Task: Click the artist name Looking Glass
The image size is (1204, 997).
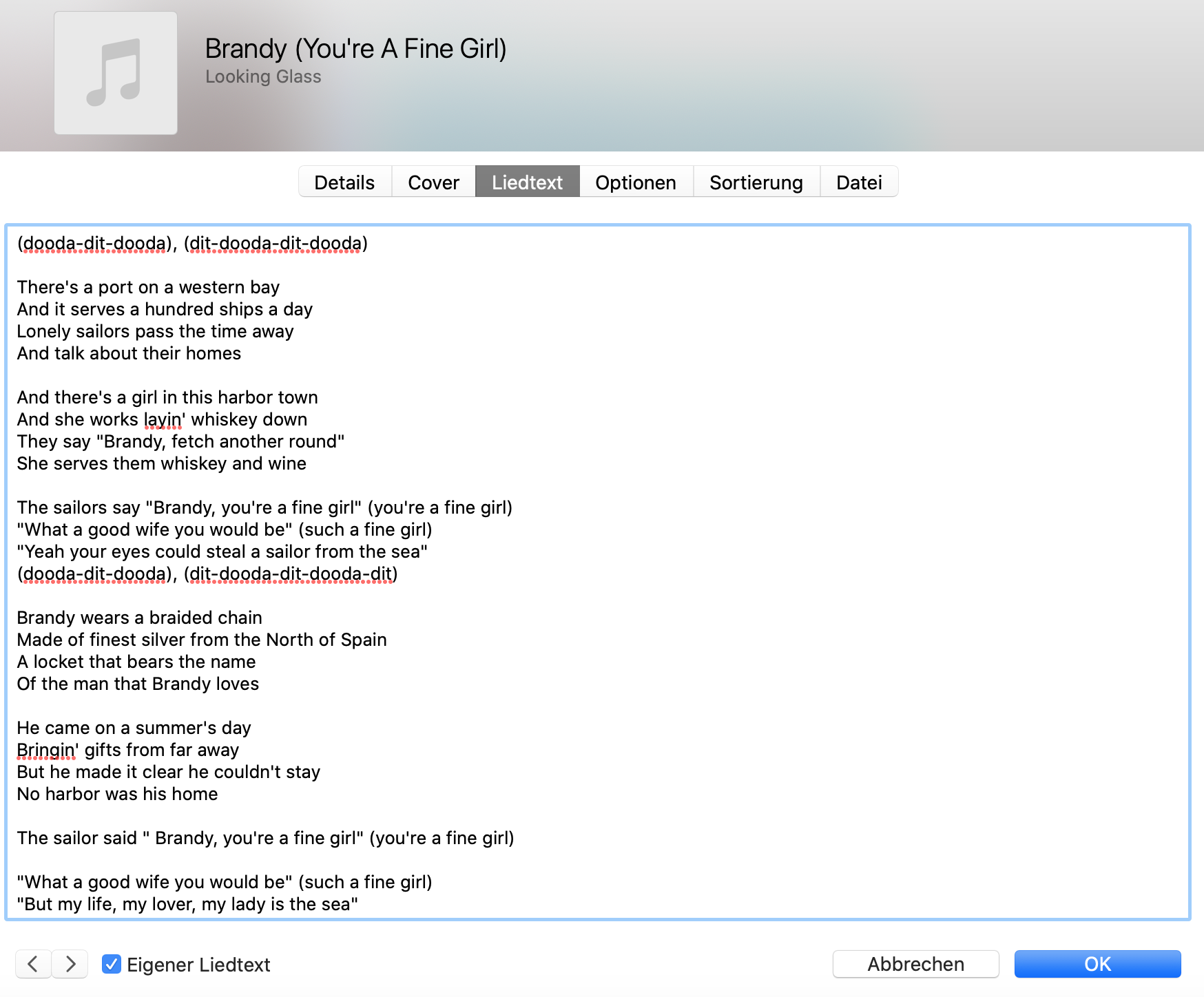Action: point(263,76)
